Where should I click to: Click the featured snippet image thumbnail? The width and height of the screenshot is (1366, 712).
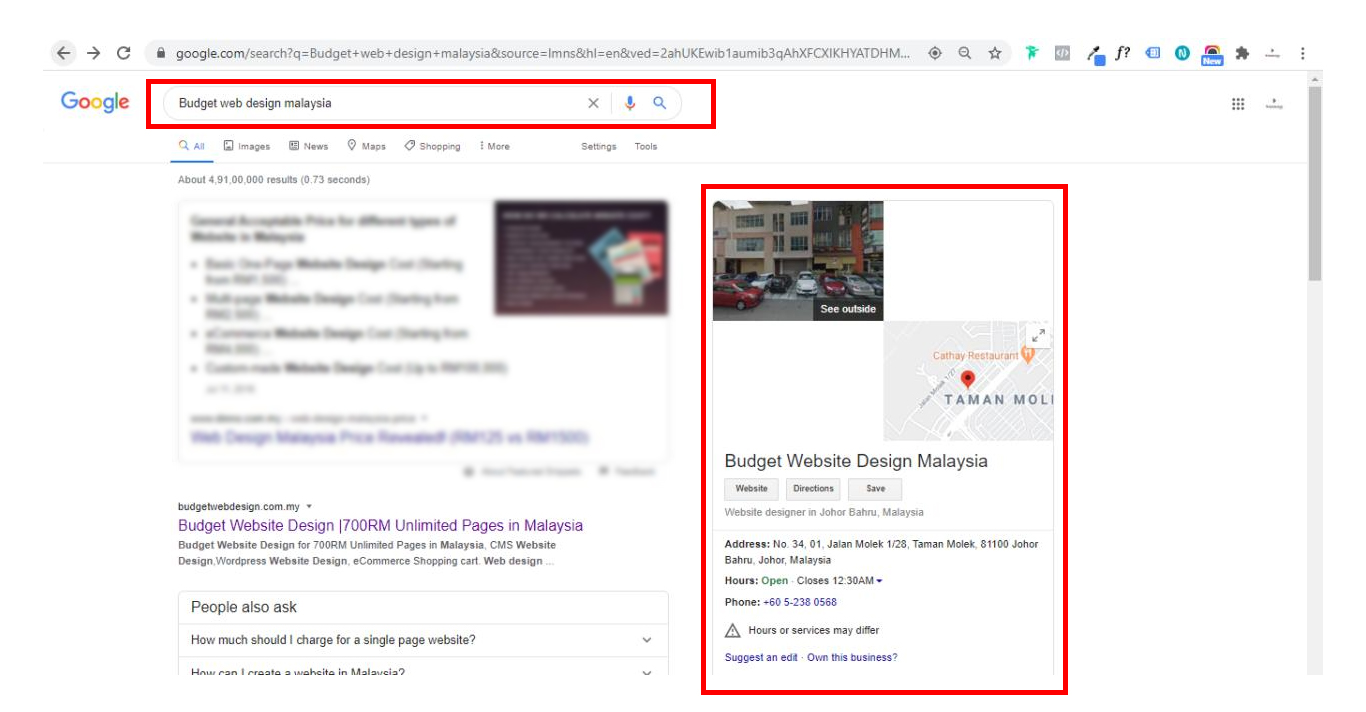[x=581, y=258]
